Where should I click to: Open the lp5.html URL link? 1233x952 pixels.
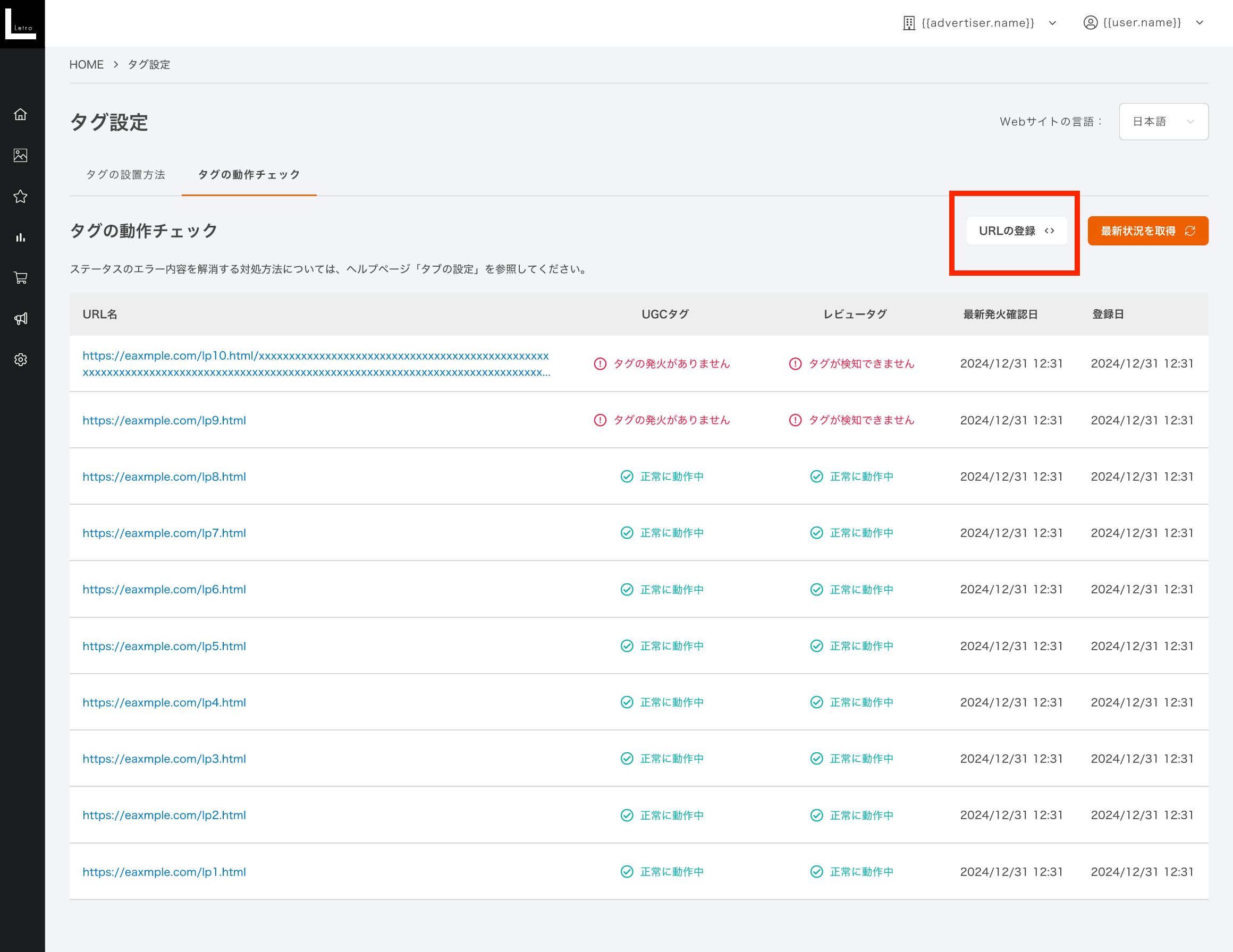coord(164,646)
